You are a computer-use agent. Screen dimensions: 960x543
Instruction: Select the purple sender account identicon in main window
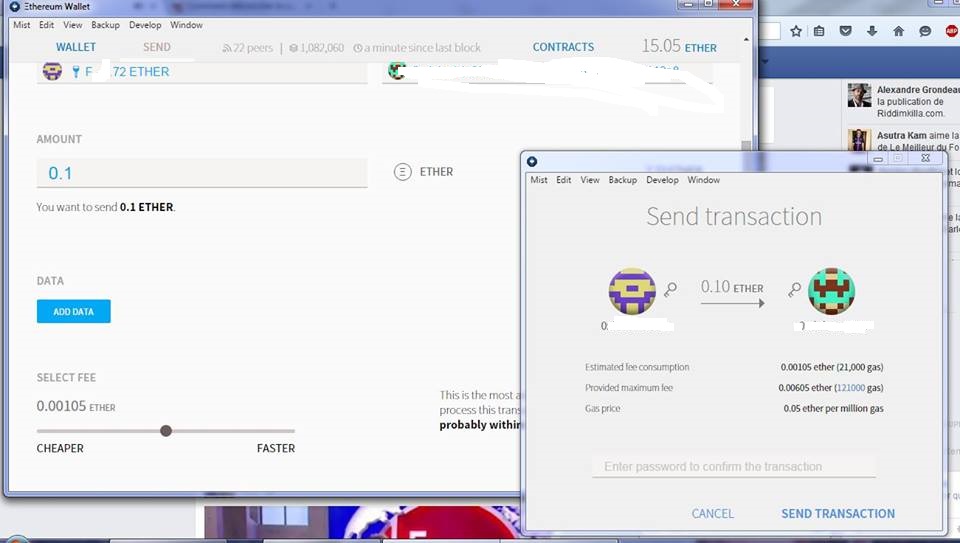tap(52, 71)
